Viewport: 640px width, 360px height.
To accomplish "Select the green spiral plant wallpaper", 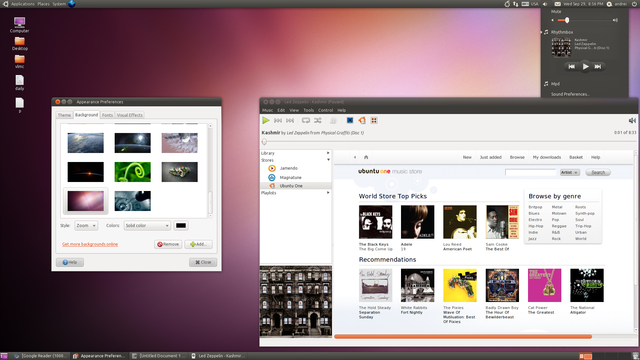I will 133,172.
